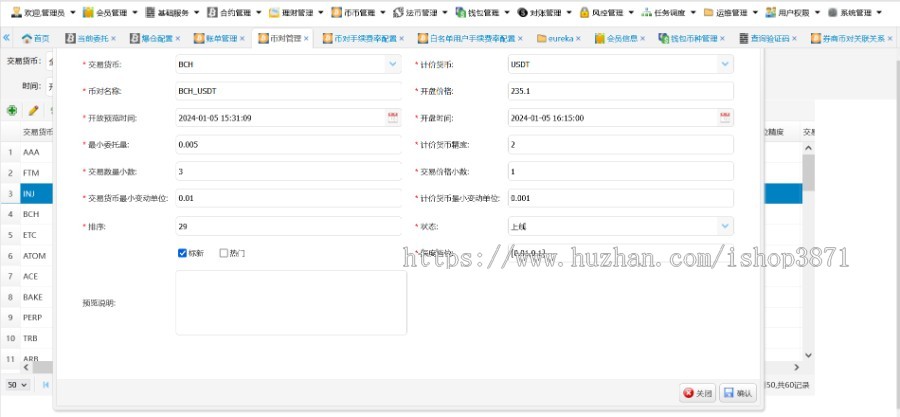Open calendar picker for 开盘时间
Screen dimensions: 900x417
[725, 118]
